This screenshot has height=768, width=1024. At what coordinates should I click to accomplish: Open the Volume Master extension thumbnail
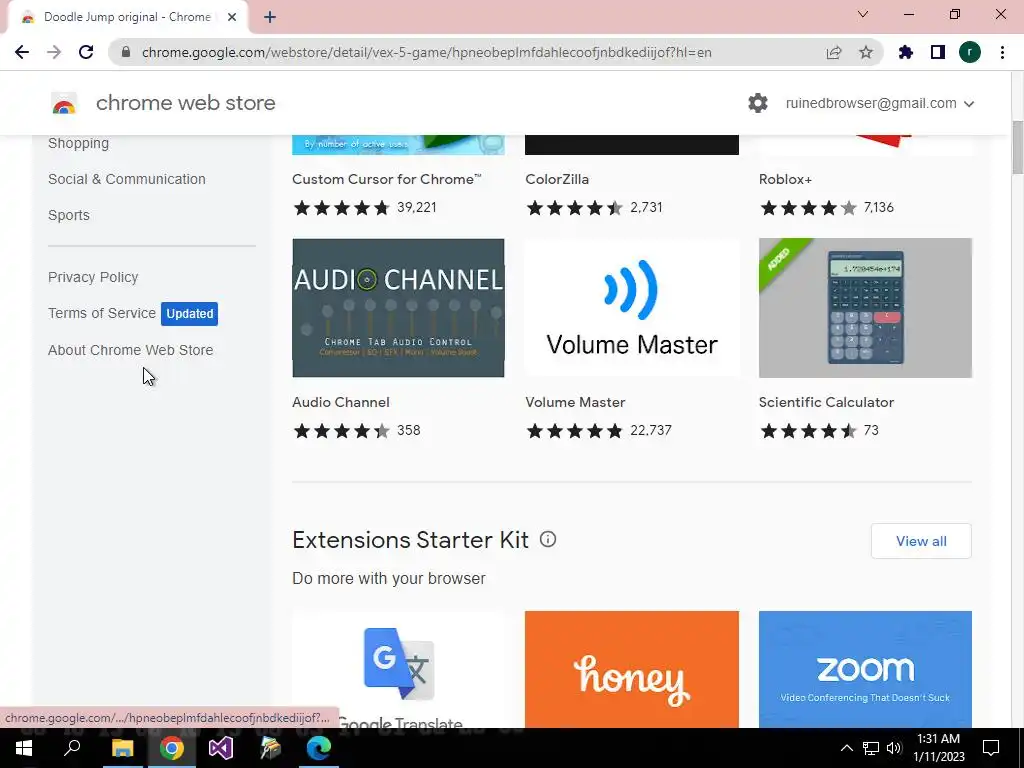(x=632, y=308)
